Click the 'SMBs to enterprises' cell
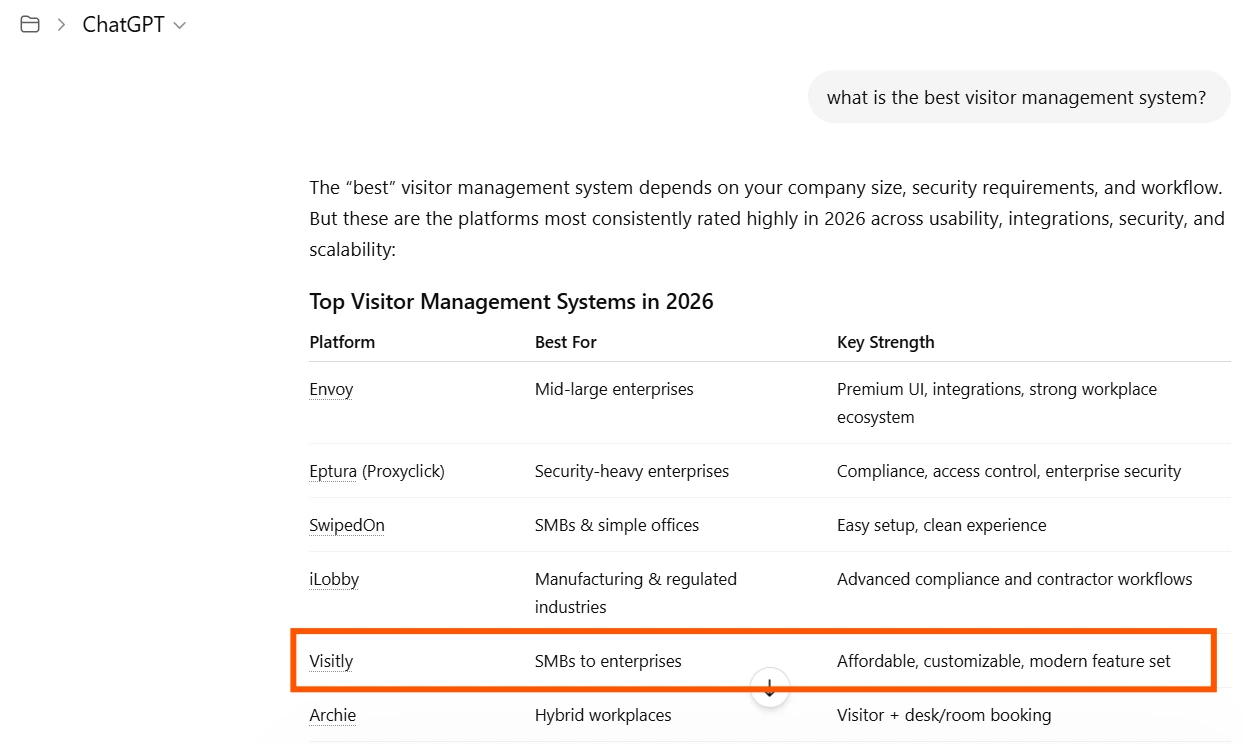Screen dimensions: 1243x745 pyautogui.click(x=608, y=661)
